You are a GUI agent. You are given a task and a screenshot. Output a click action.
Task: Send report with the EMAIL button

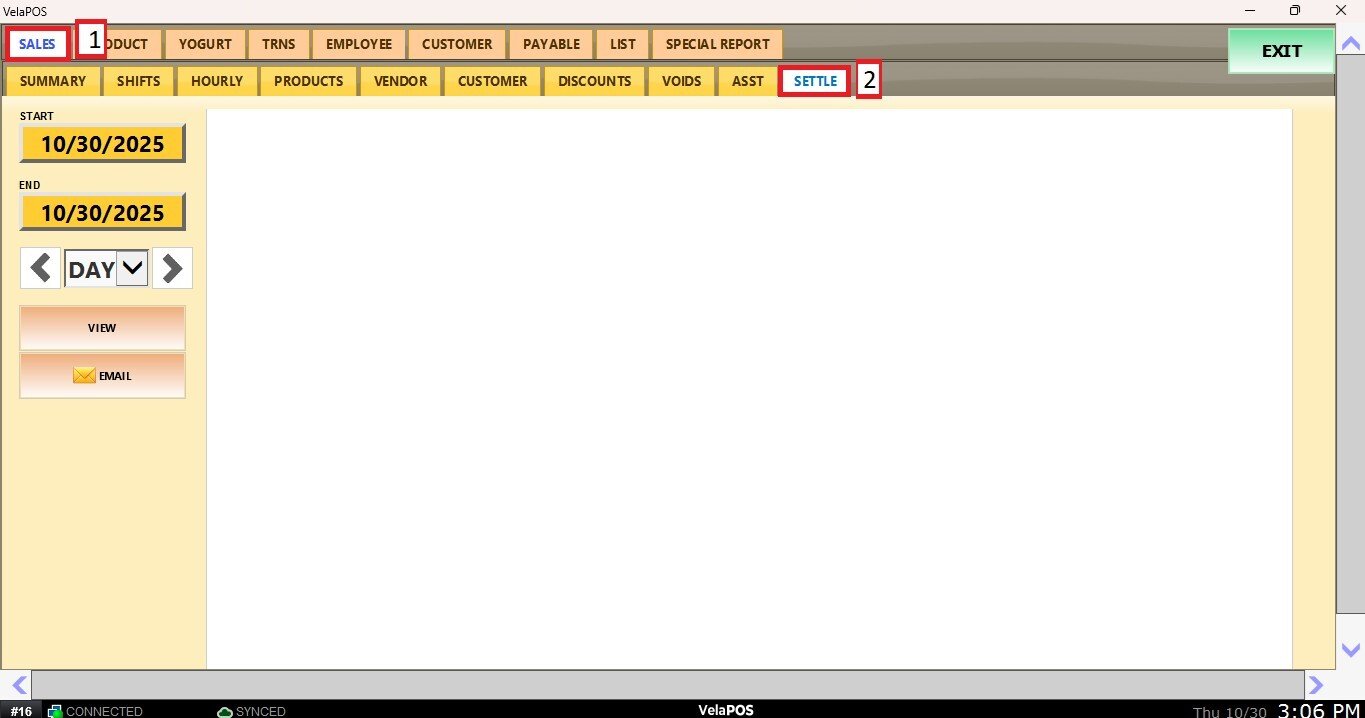(102, 376)
